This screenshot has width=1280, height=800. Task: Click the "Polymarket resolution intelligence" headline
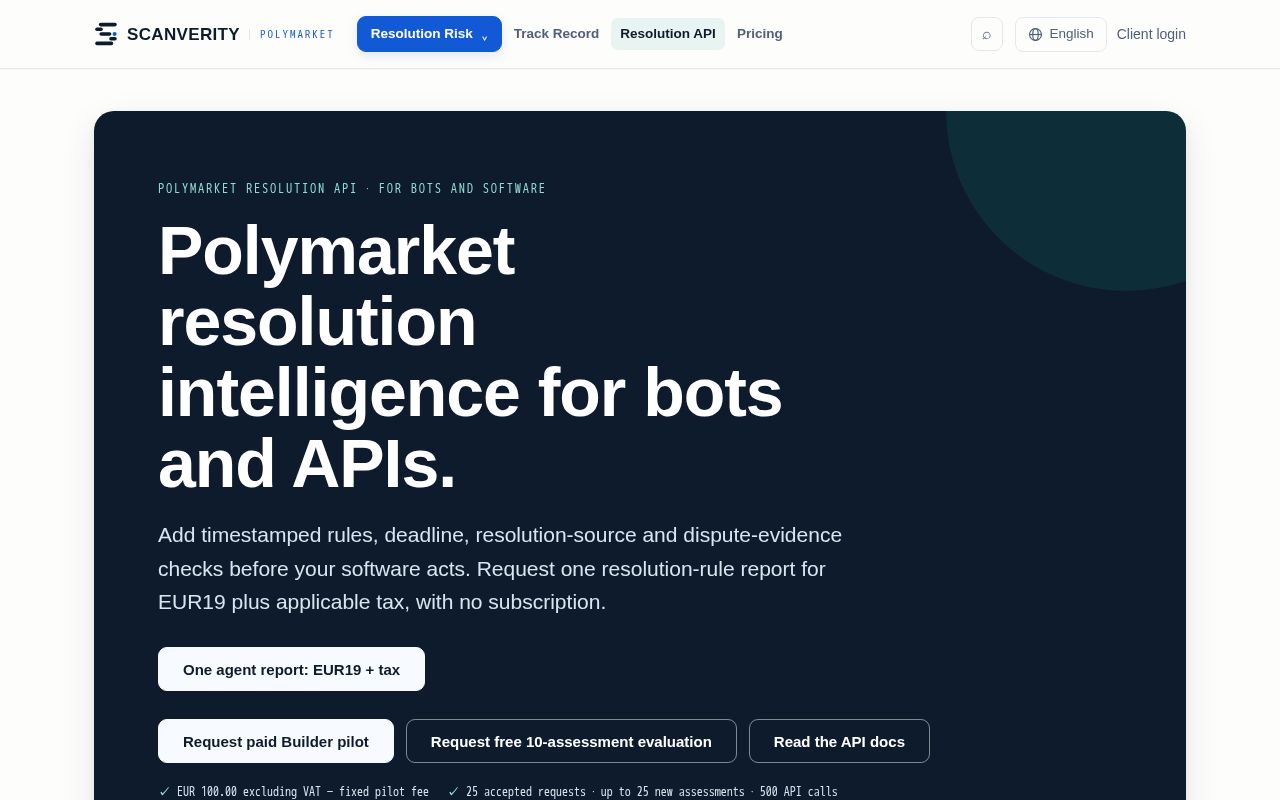[x=470, y=357]
